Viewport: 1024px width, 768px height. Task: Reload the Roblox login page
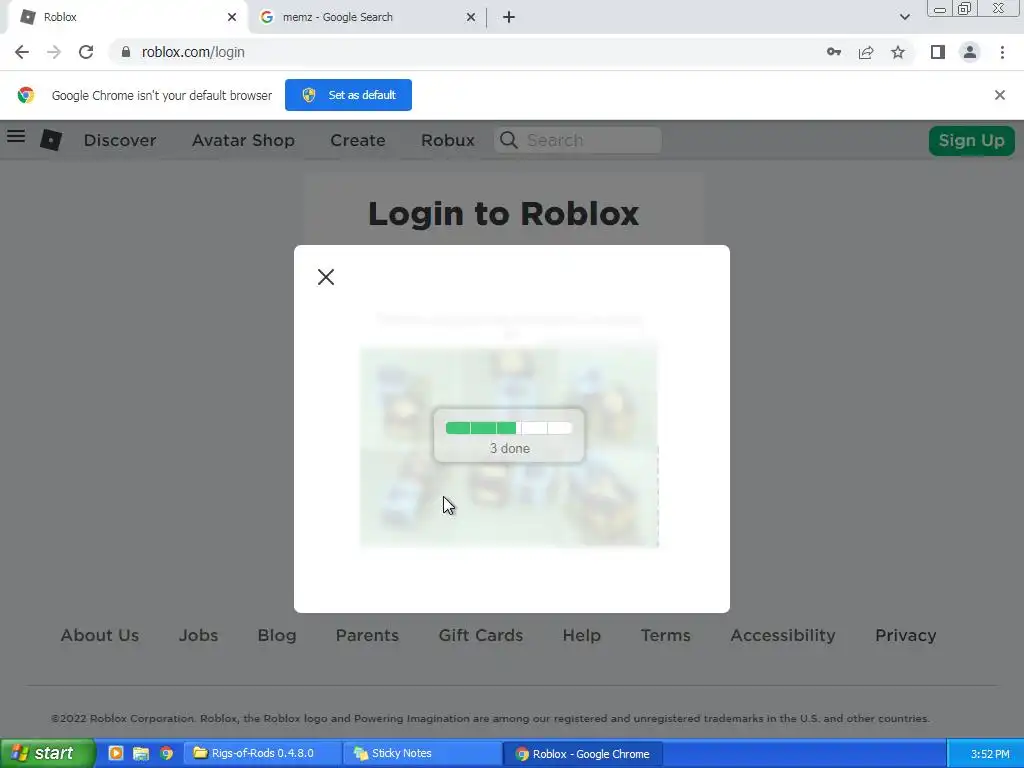click(x=86, y=52)
